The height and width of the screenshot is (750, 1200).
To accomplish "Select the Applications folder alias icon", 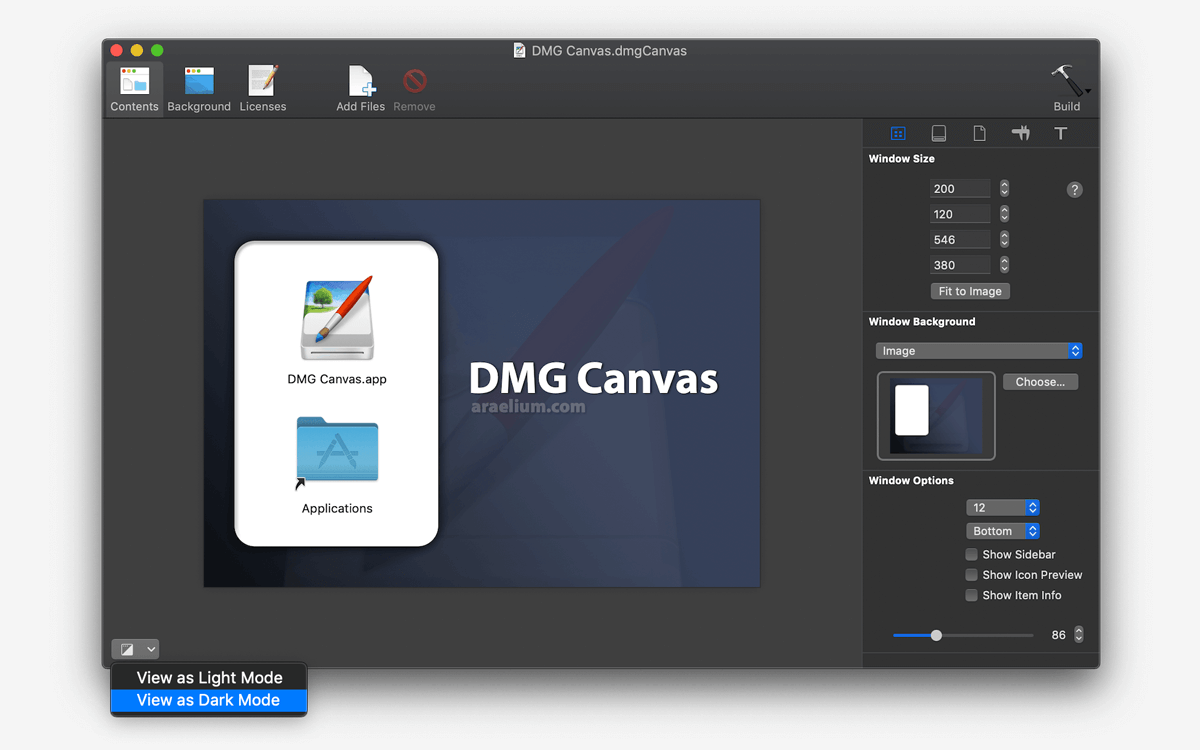I will (x=337, y=453).
